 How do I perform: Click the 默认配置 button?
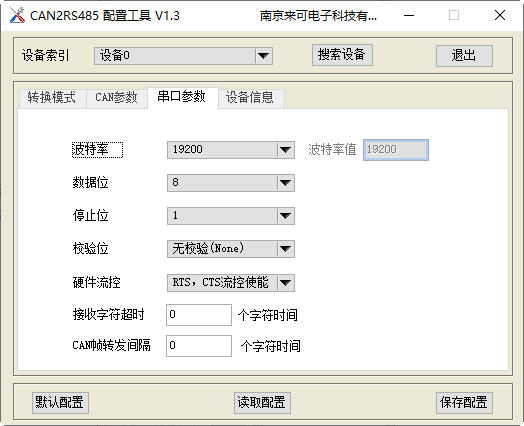pyautogui.click(x=60, y=403)
